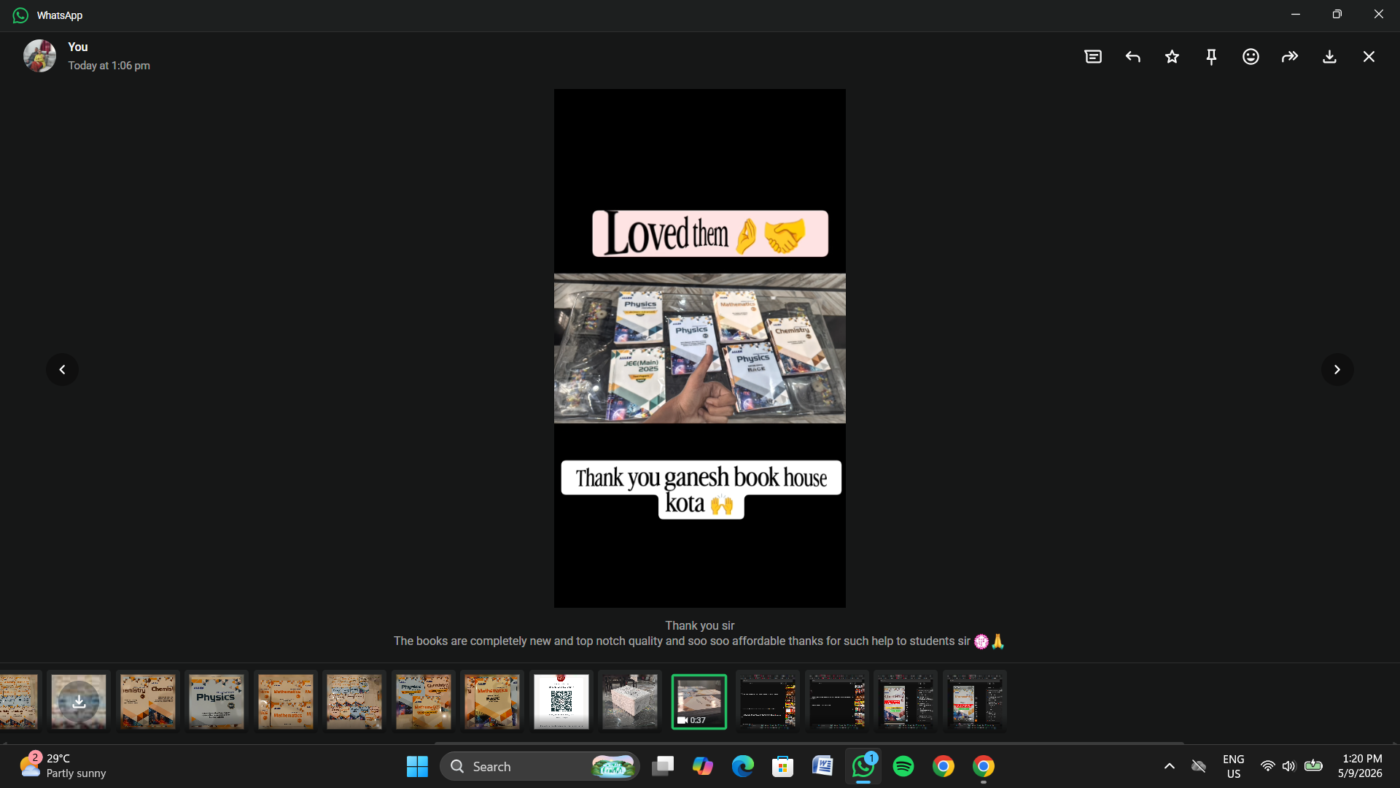Open the white box package thumbnail
Screen dimensions: 1400x788
pos(630,701)
